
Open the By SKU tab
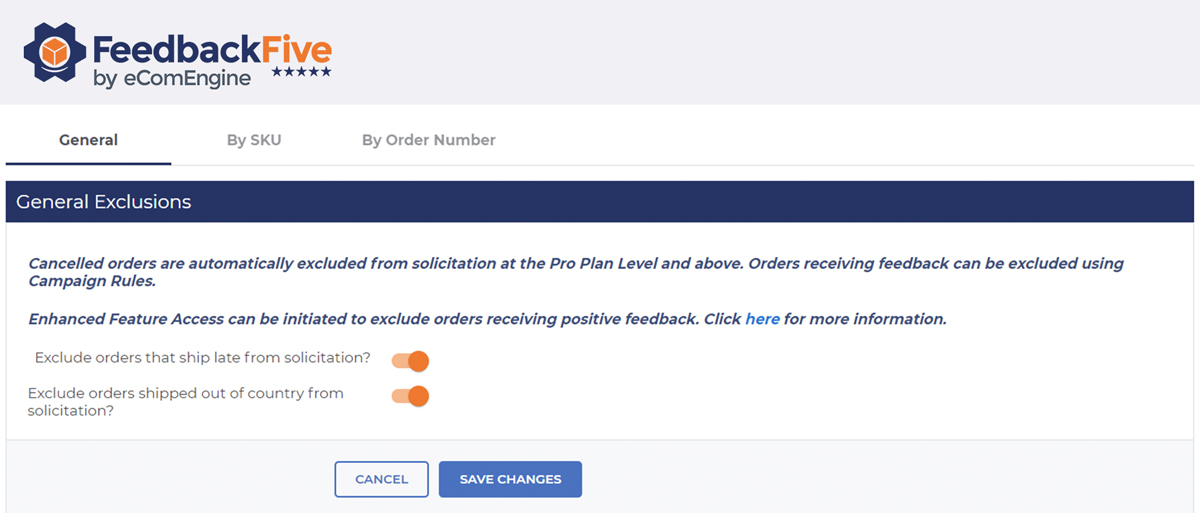point(254,140)
